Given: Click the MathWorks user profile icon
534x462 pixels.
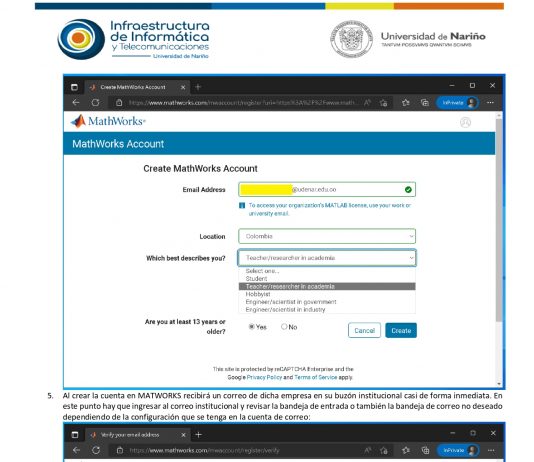Looking at the screenshot, I should [465, 122].
